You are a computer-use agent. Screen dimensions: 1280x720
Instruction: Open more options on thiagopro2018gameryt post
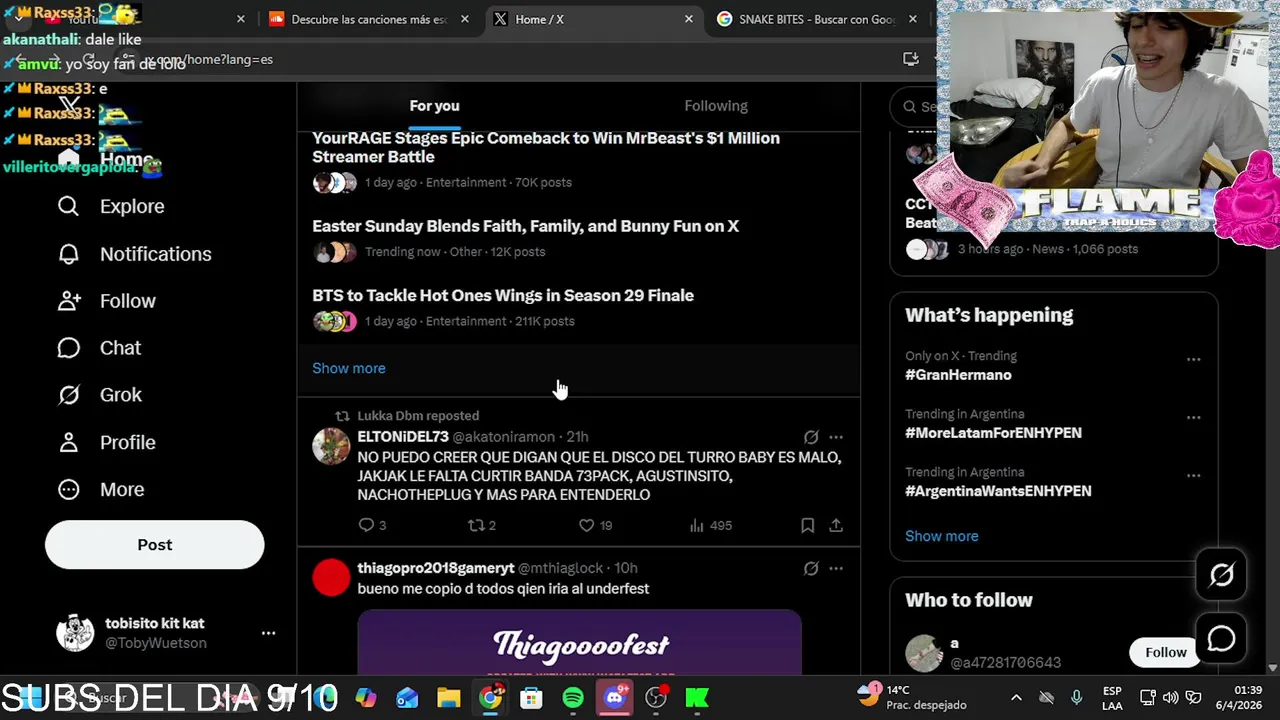pyautogui.click(x=836, y=568)
